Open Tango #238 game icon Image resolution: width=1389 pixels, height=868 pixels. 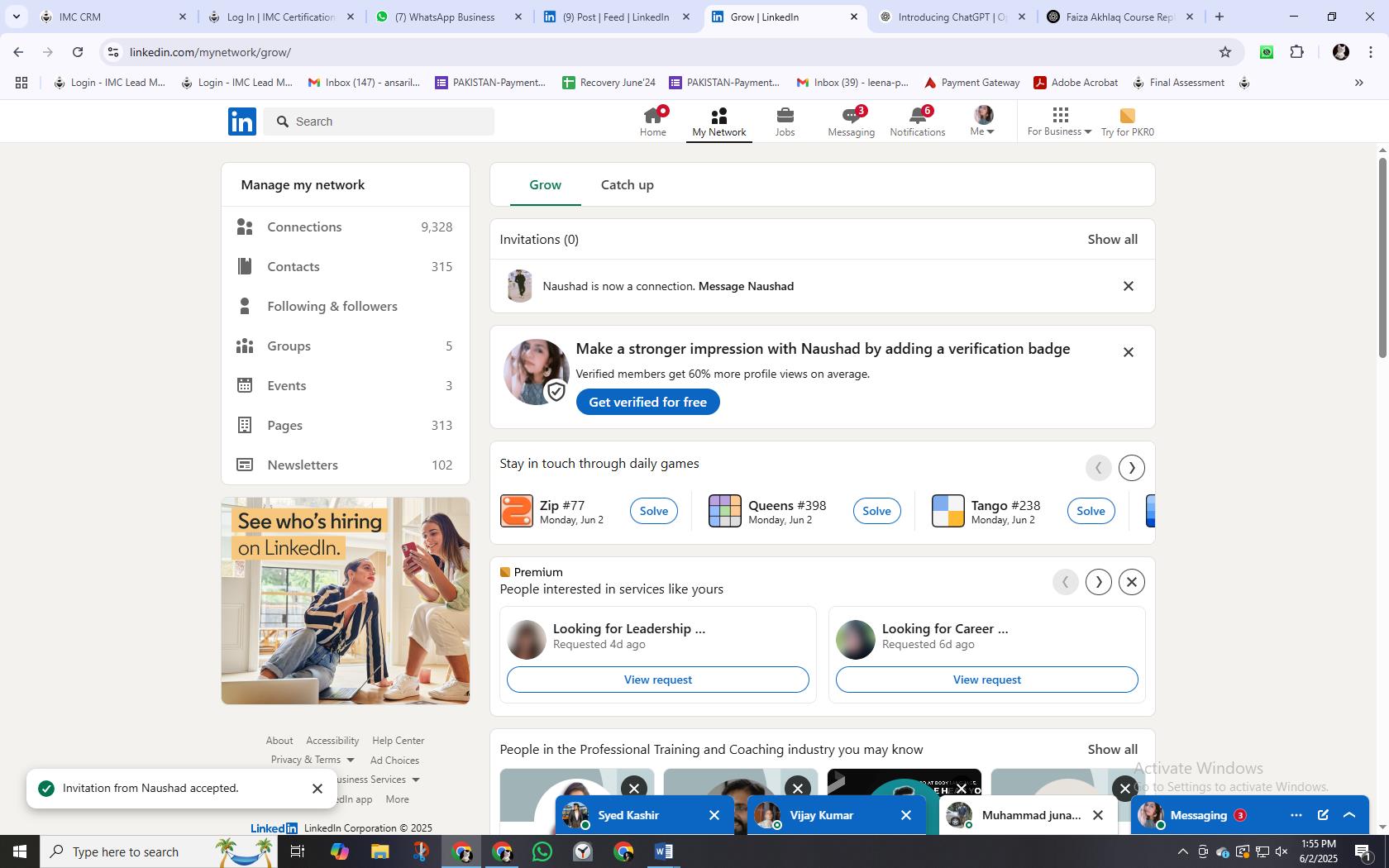click(x=948, y=511)
